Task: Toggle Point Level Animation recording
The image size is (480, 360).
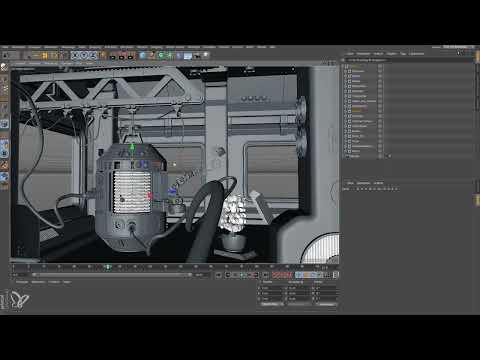Action: (x=327, y=275)
